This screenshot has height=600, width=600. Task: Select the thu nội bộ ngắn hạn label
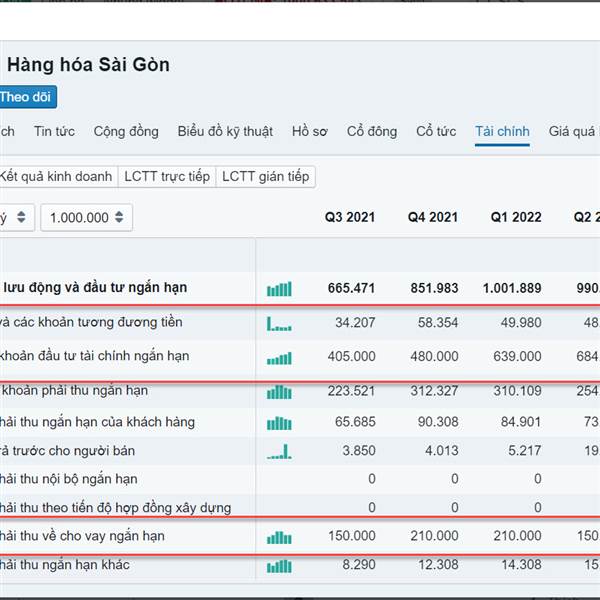click(x=68, y=479)
